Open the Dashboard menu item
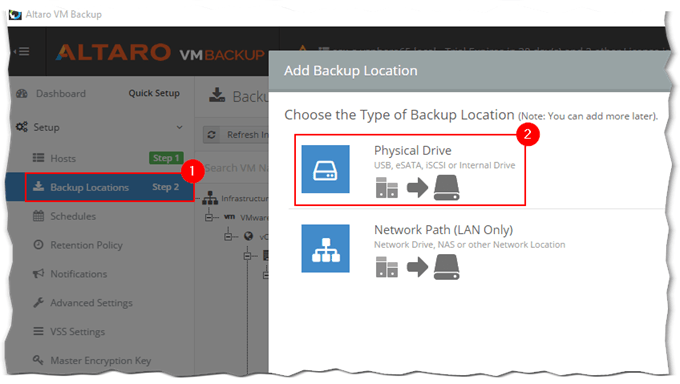Viewport: 680px width, 384px height. point(61,94)
